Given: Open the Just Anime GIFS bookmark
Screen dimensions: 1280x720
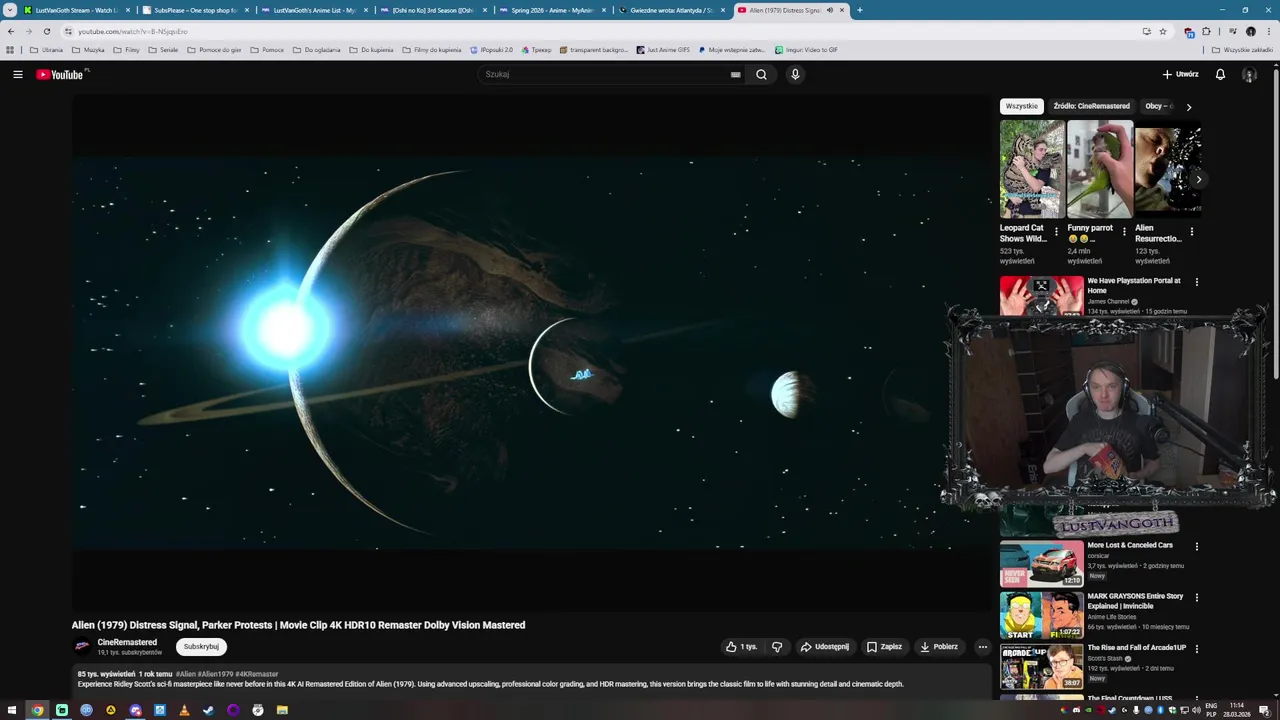Looking at the screenshot, I should coord(663,49).
